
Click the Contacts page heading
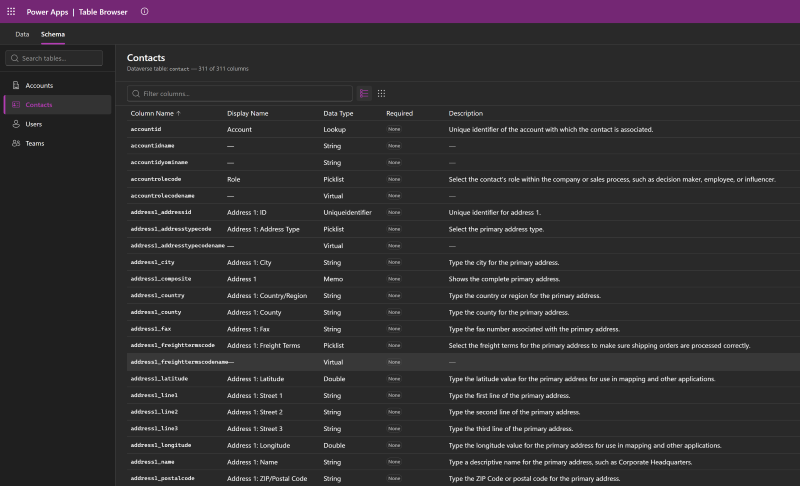coord(146,58)
